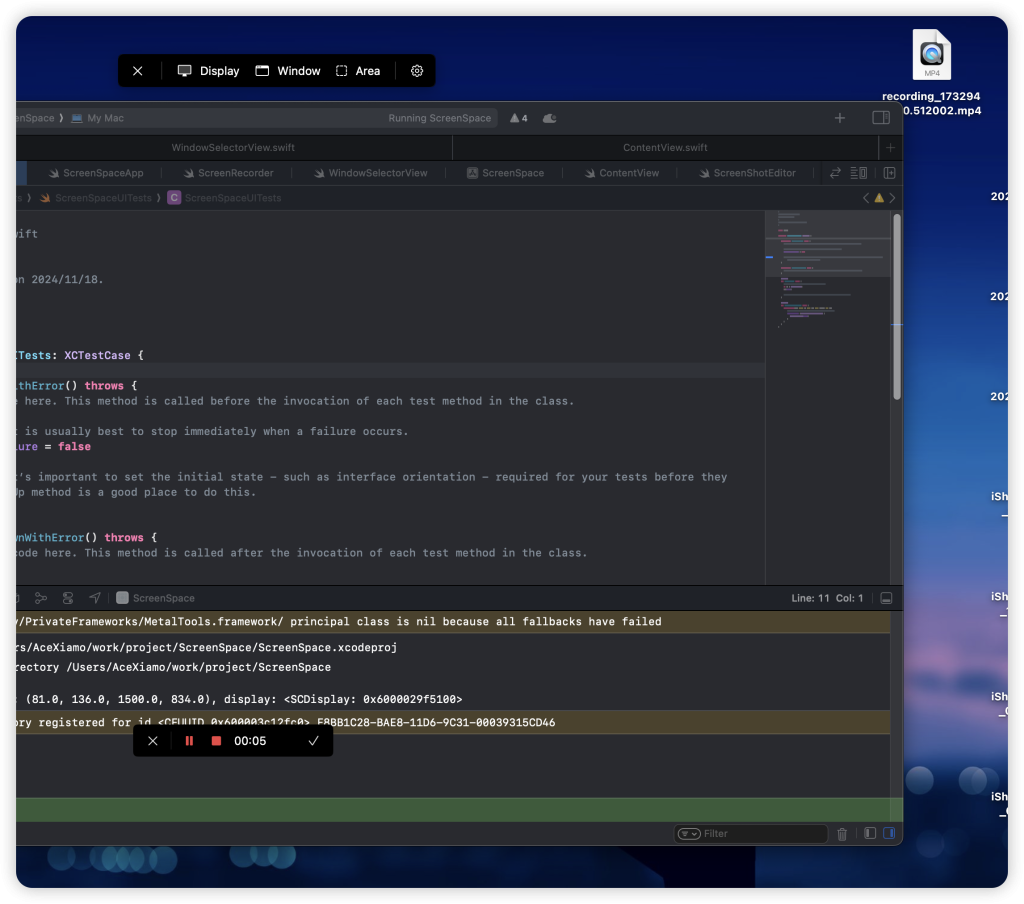Pause the screen recording
This screenshot has height=904, width=1024.
click(x=189, y=741)
